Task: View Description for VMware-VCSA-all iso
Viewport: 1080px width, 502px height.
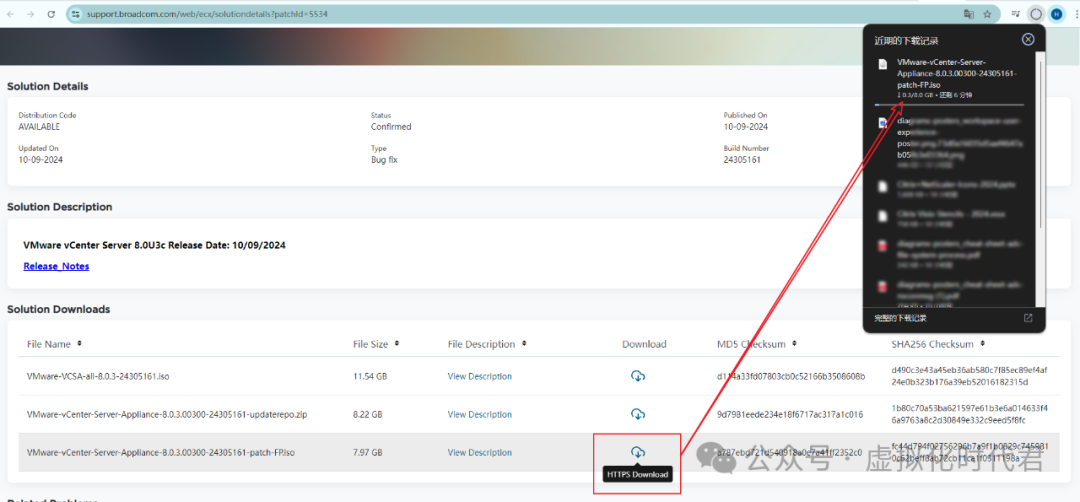Action: click(479, 377)
